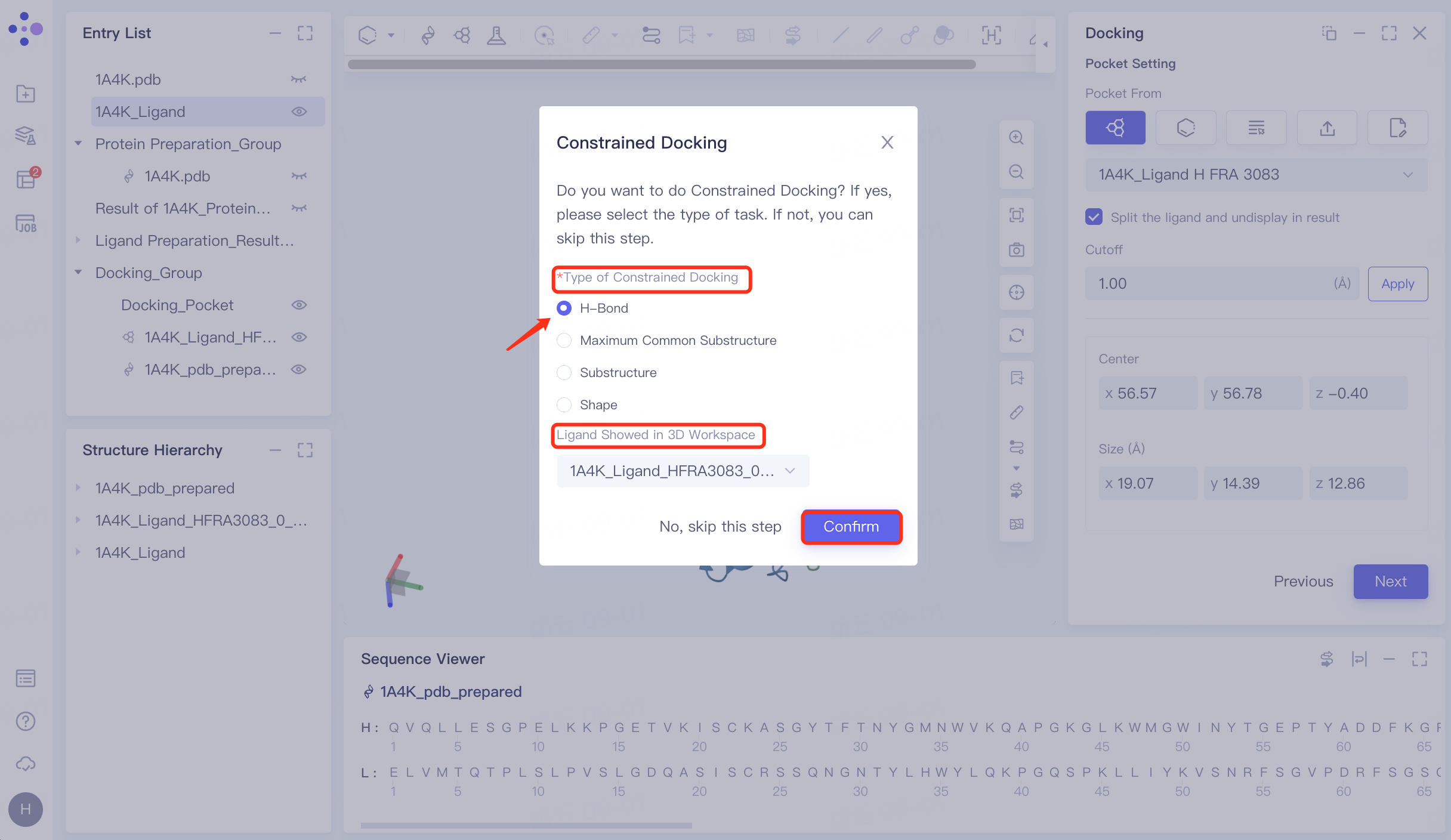
Task: Open the JOB list sidebar icon
Action: point(26,224)
